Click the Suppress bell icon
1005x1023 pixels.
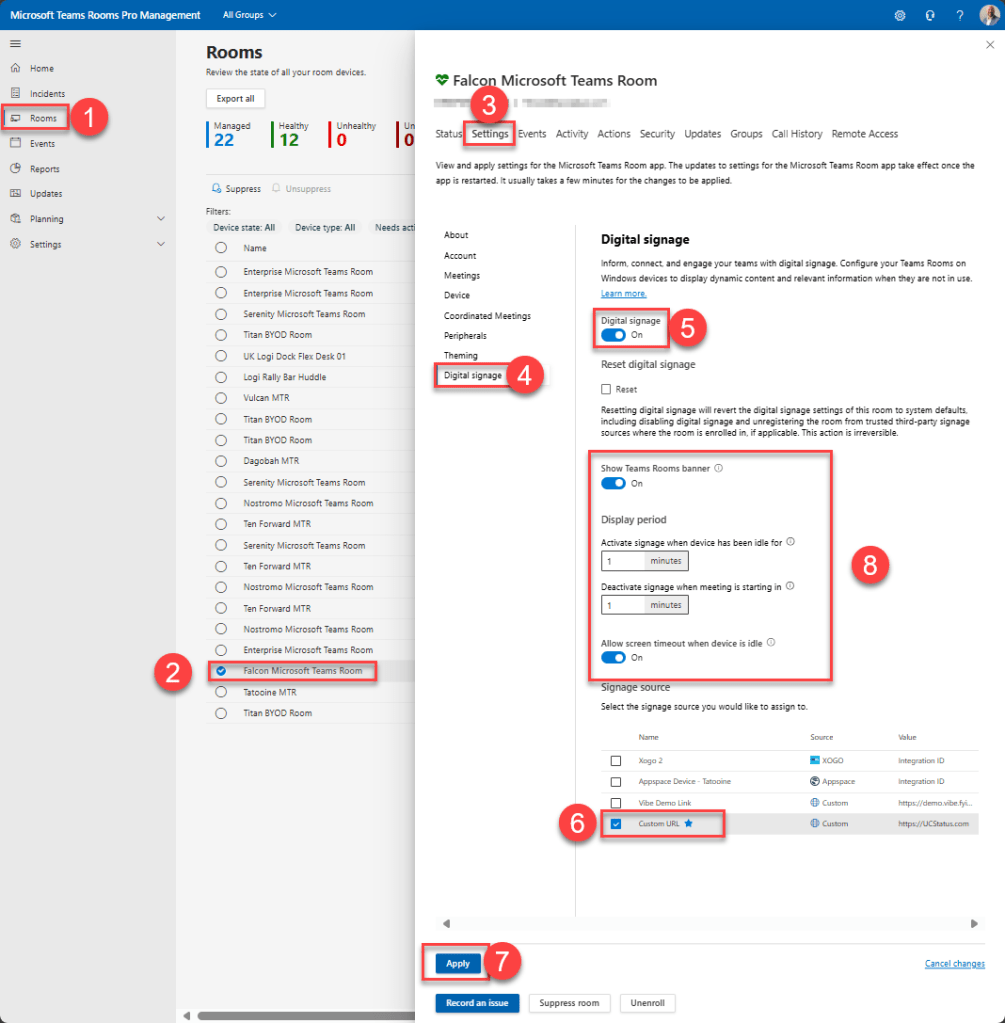217,189
